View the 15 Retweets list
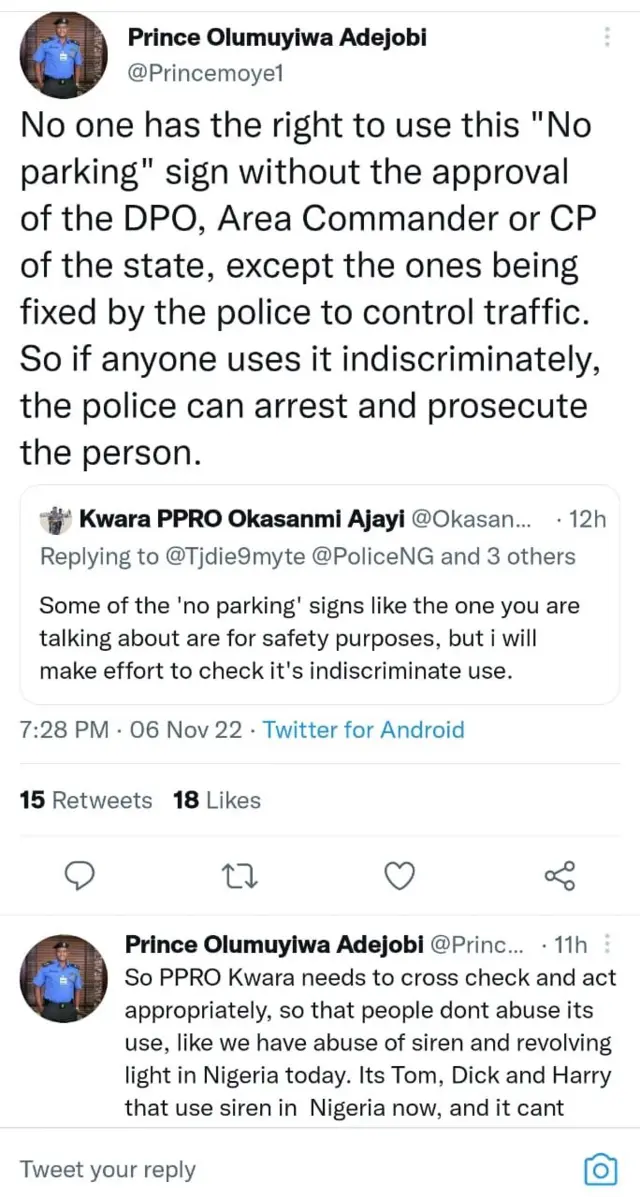 [x=86, y=800]
